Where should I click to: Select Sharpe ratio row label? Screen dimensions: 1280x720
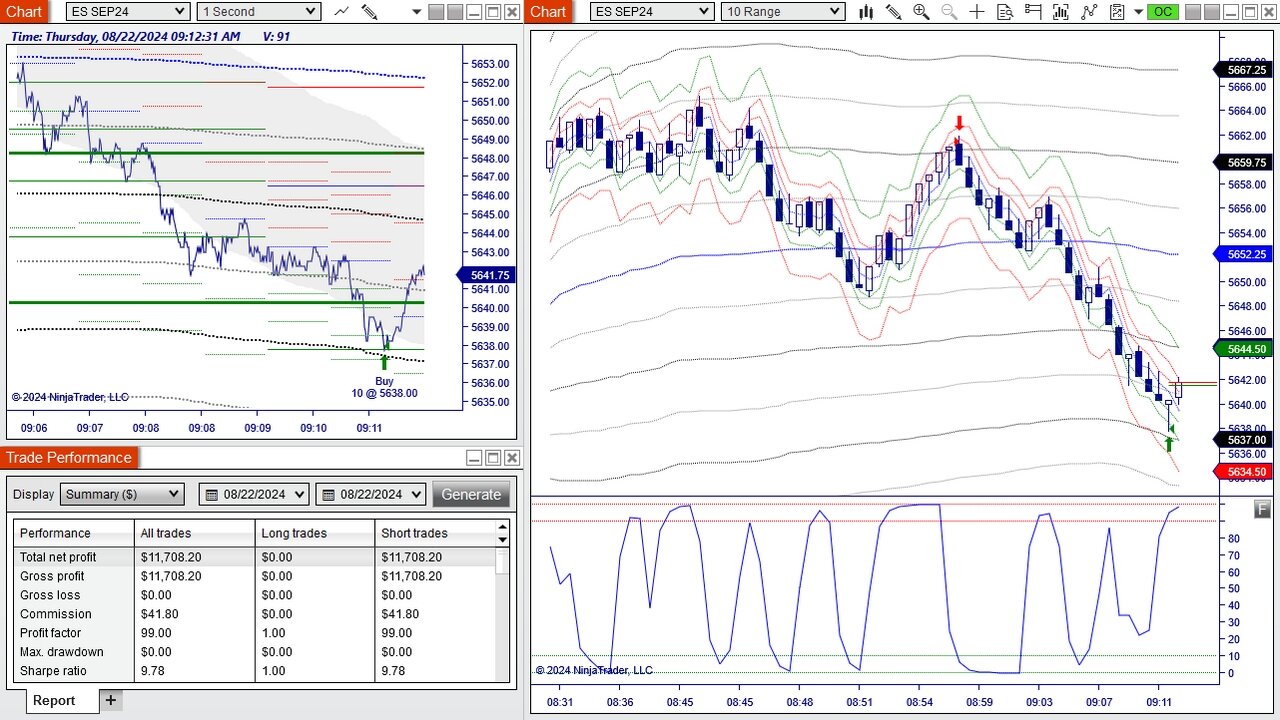coord(53,671)
